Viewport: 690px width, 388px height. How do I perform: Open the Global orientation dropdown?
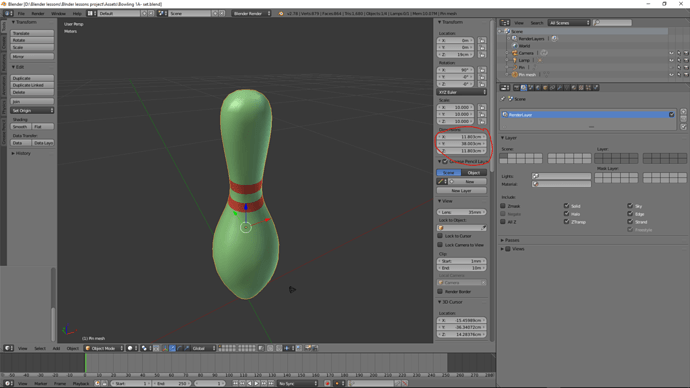(x=203, y=348)
